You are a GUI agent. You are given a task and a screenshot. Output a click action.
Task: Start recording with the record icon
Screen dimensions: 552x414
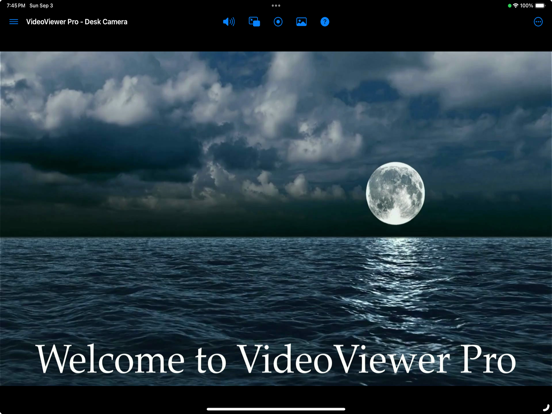click(278, 22)
